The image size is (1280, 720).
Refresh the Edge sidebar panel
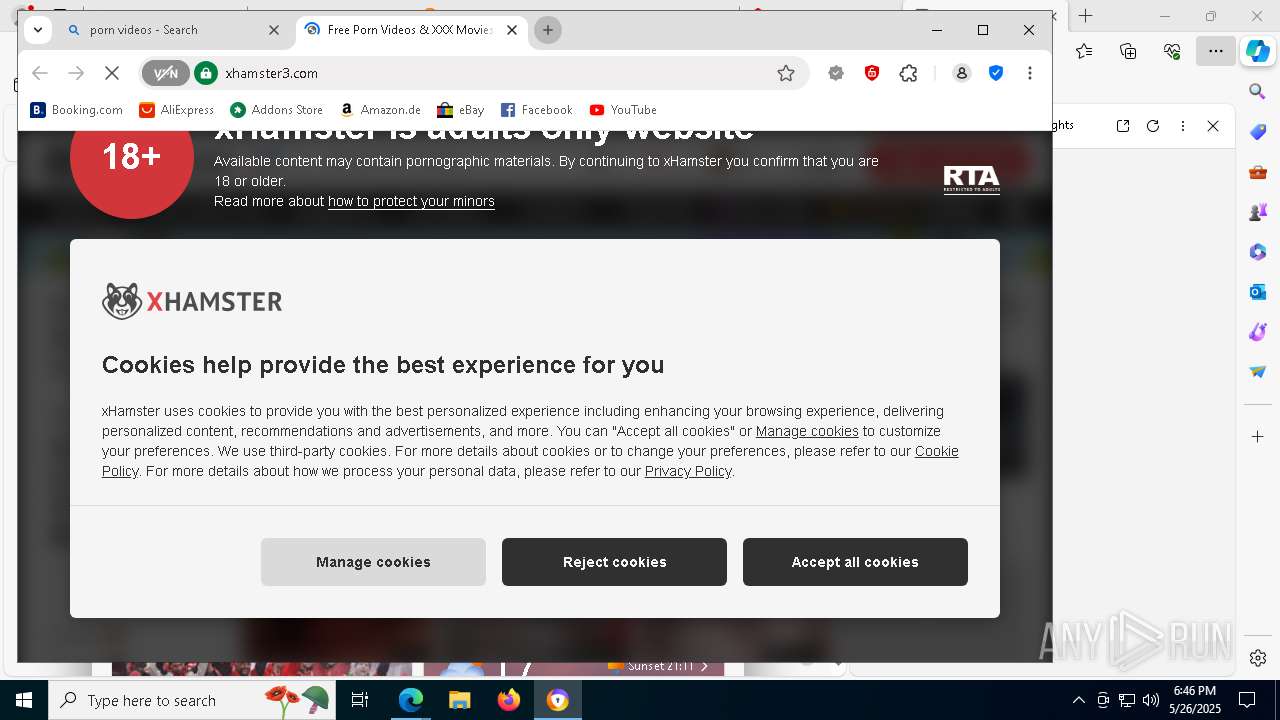[x=1153, y=126]
